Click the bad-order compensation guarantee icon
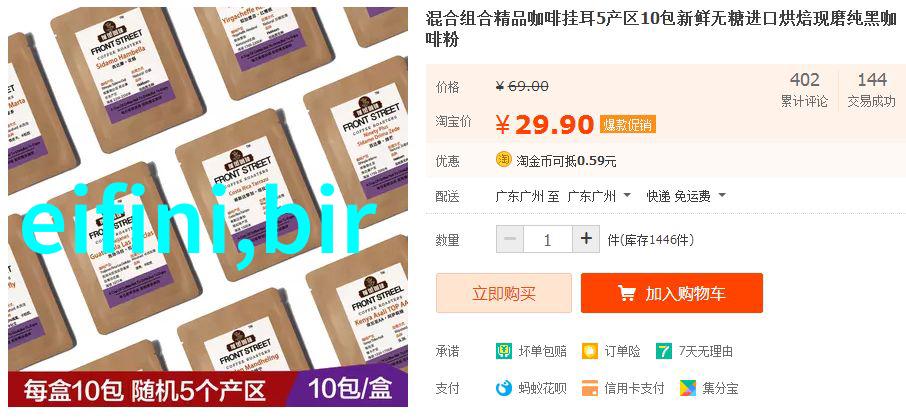 503,351
